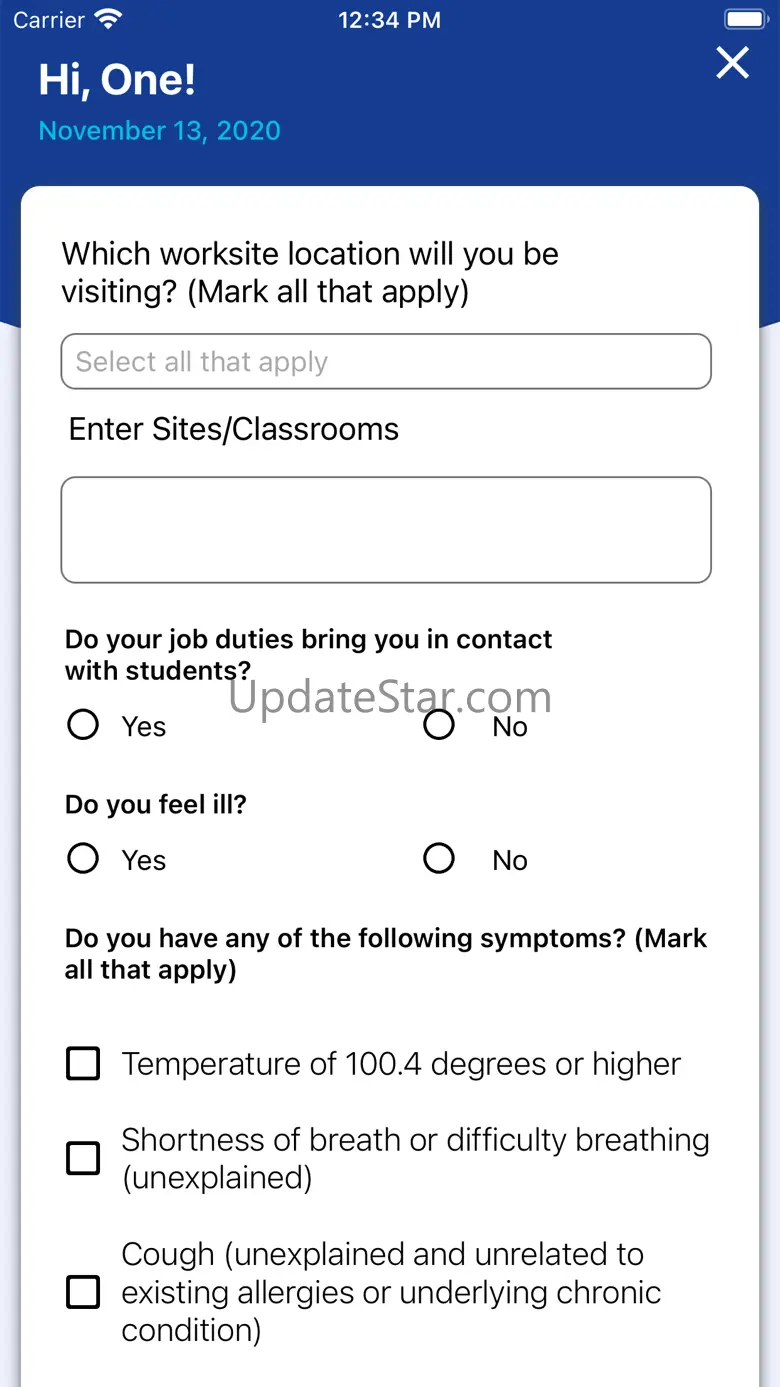Tap the Temperature of 100.4 degrees label
The height and width of the screenshot is (1387, 780).
point(401,1064)
